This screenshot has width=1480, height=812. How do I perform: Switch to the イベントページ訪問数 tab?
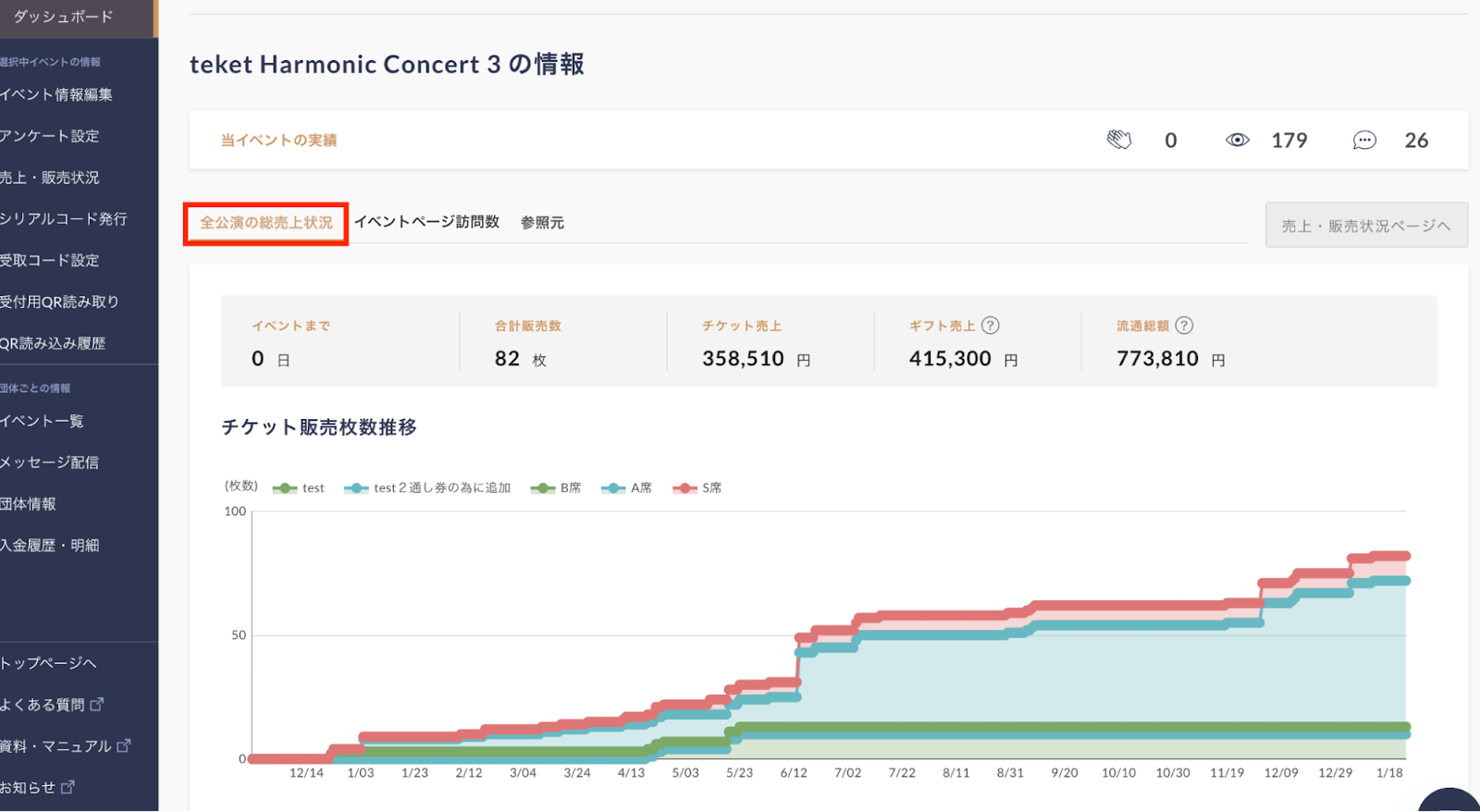pos(426,222)
